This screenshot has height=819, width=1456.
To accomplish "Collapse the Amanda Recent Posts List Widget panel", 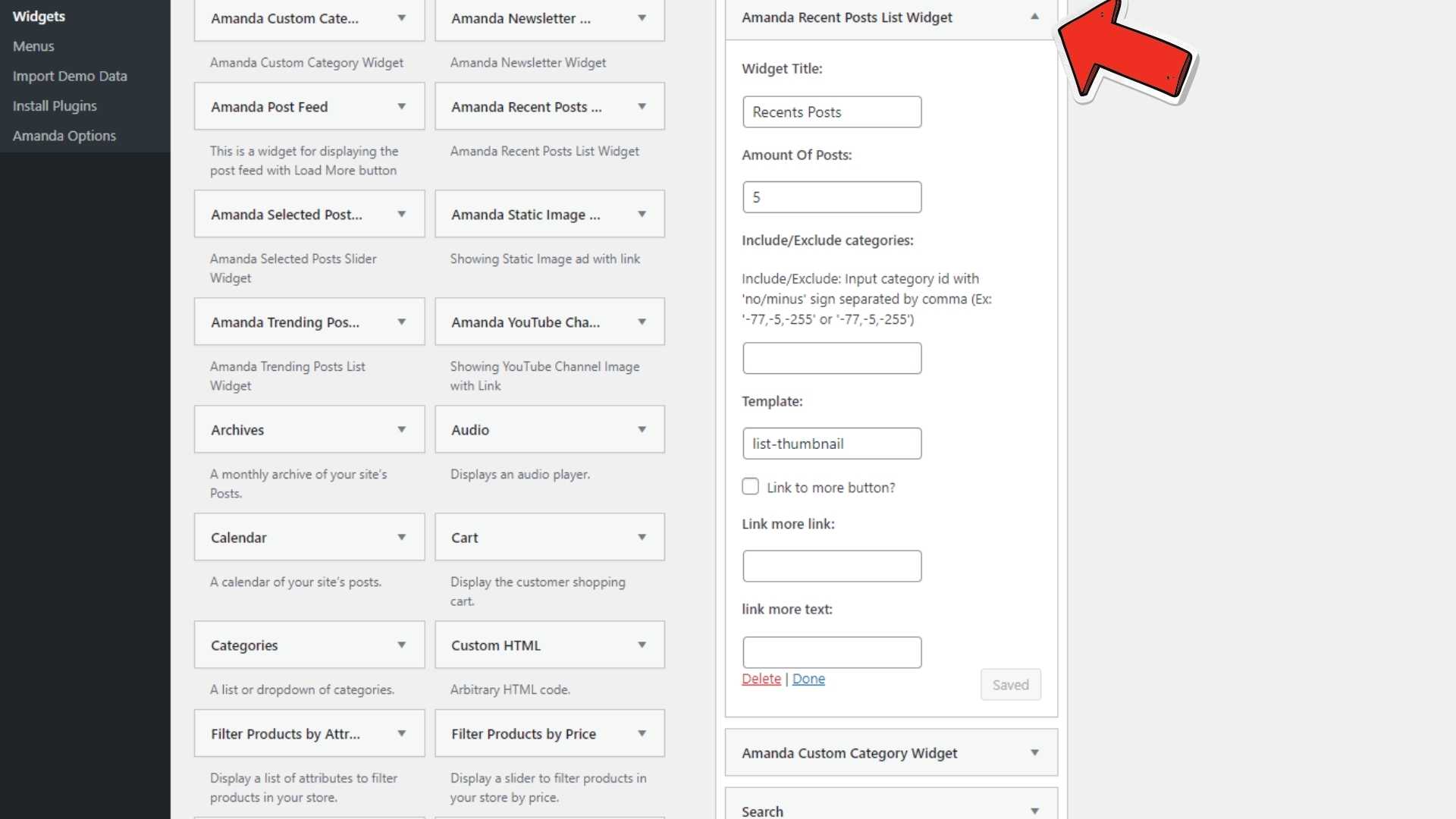I will point(1034,17).
